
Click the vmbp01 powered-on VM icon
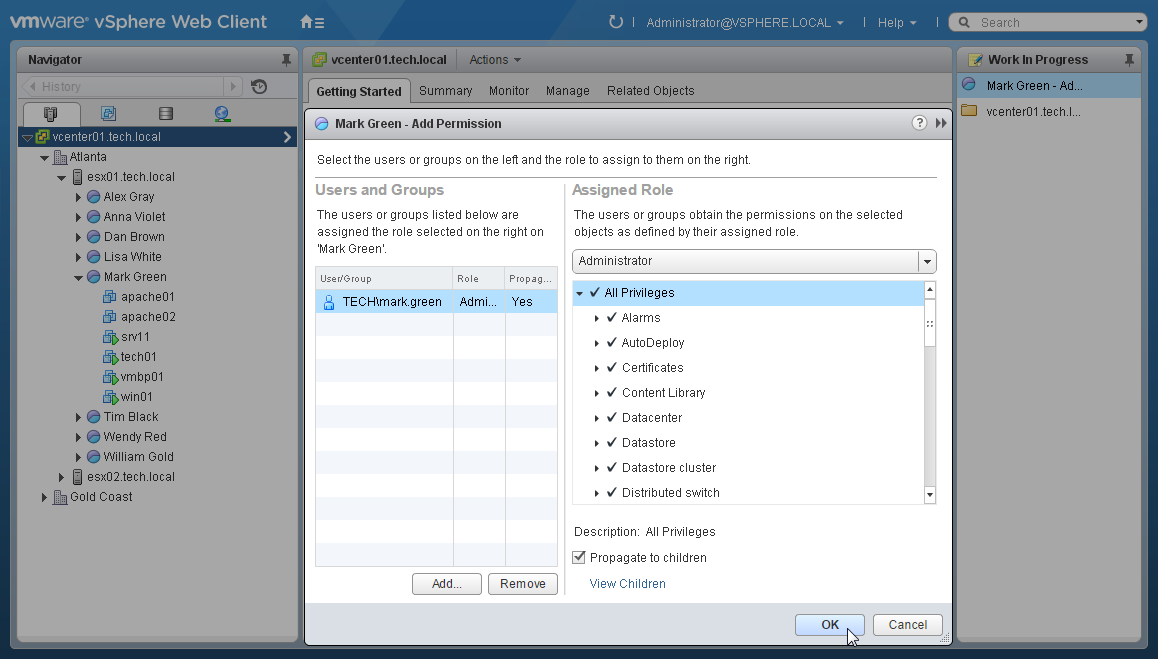(x=110, y=377)
